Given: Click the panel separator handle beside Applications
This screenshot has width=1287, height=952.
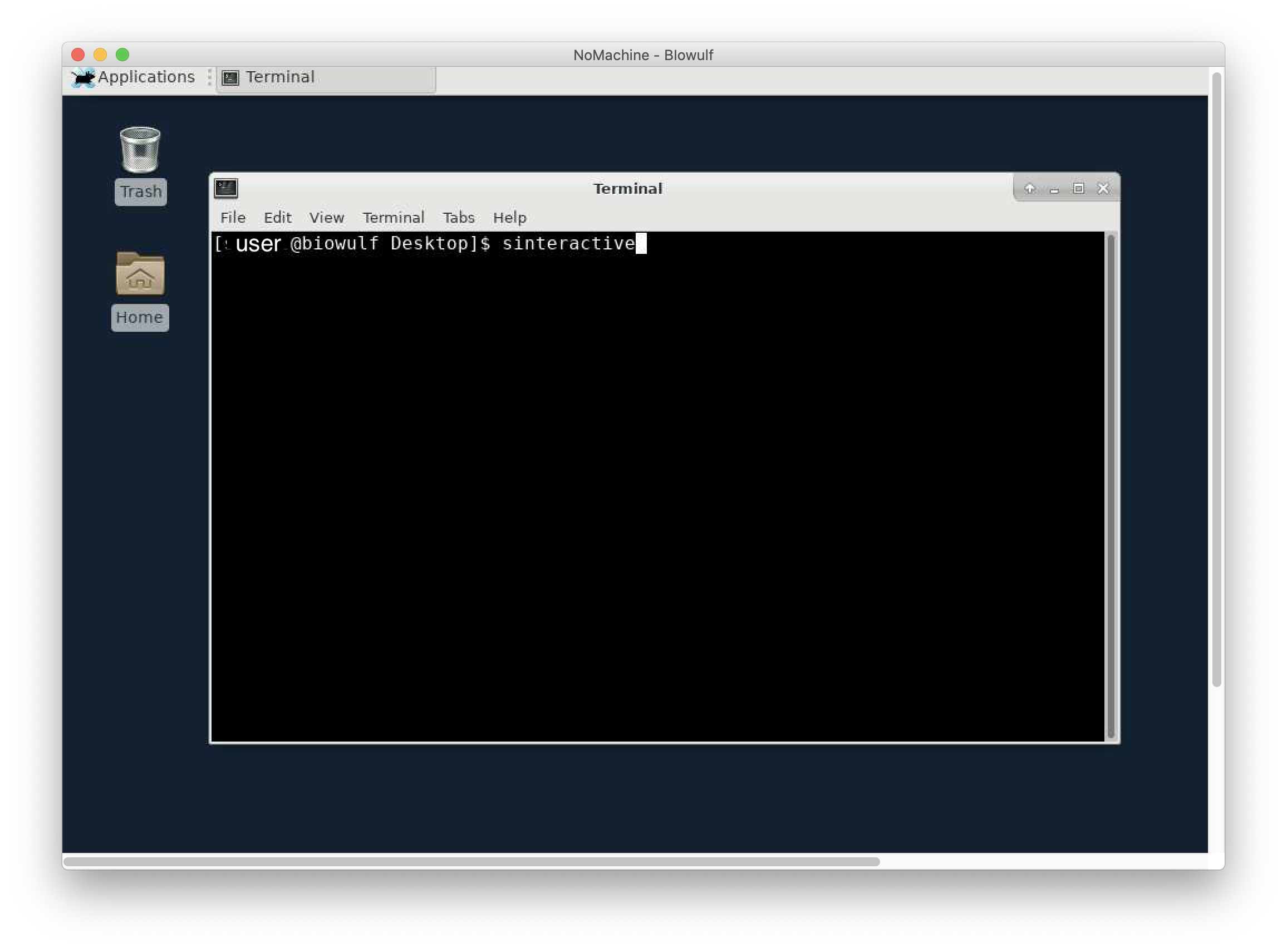Looking at the screenshot, I should pos(209,77).
